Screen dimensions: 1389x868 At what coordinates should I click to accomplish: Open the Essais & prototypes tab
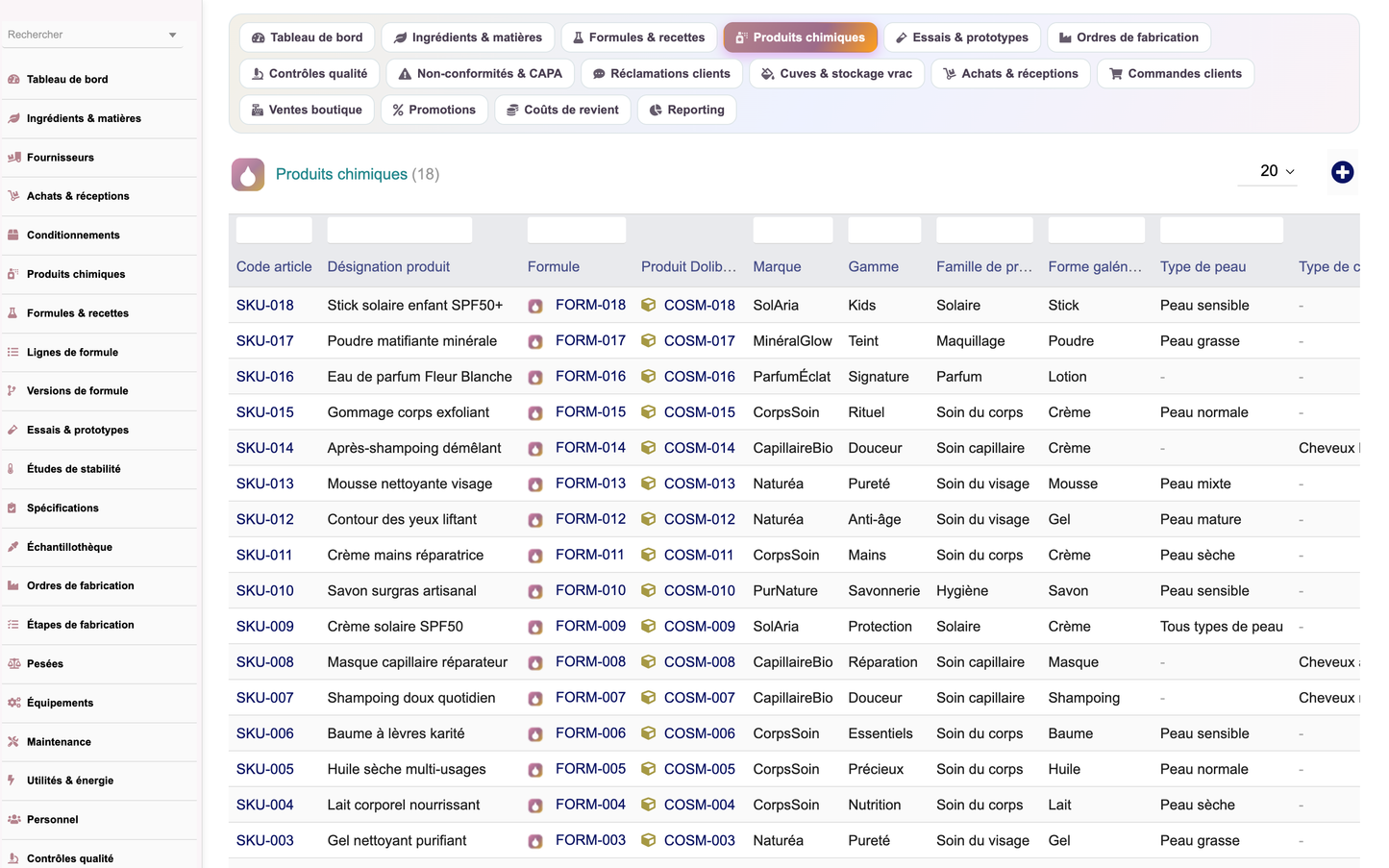point(961,37)
